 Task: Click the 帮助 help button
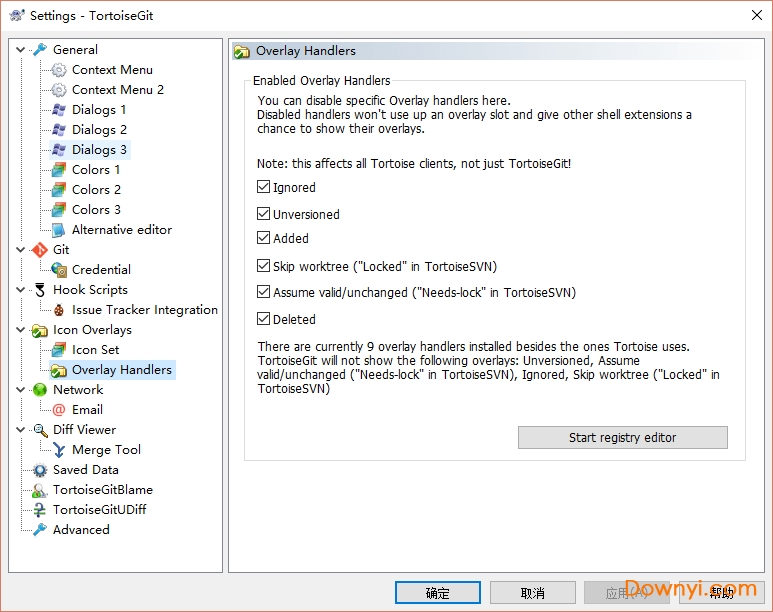point(722,593)
